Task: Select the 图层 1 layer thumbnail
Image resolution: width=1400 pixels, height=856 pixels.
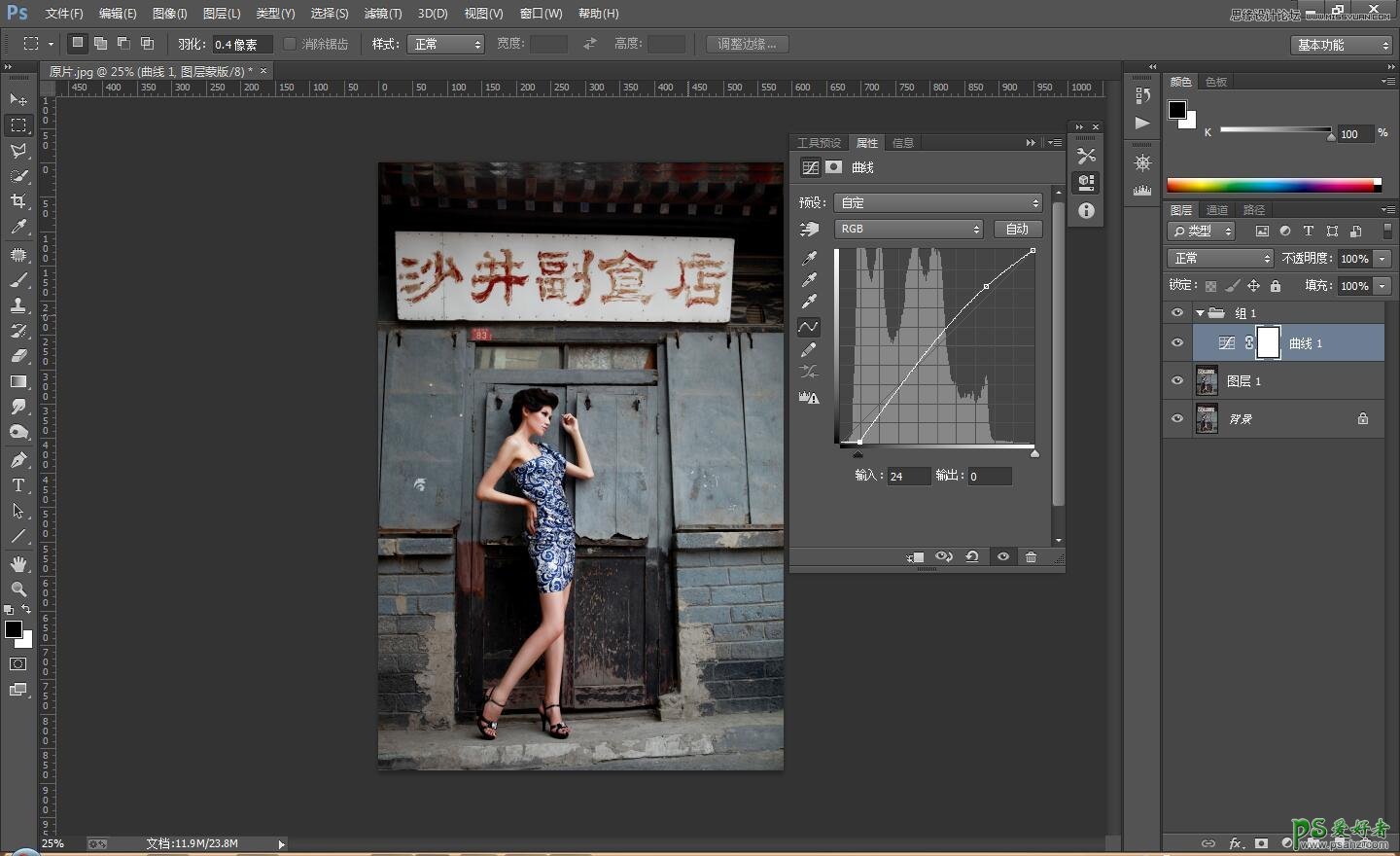Action: click(x=1207, y=381)
